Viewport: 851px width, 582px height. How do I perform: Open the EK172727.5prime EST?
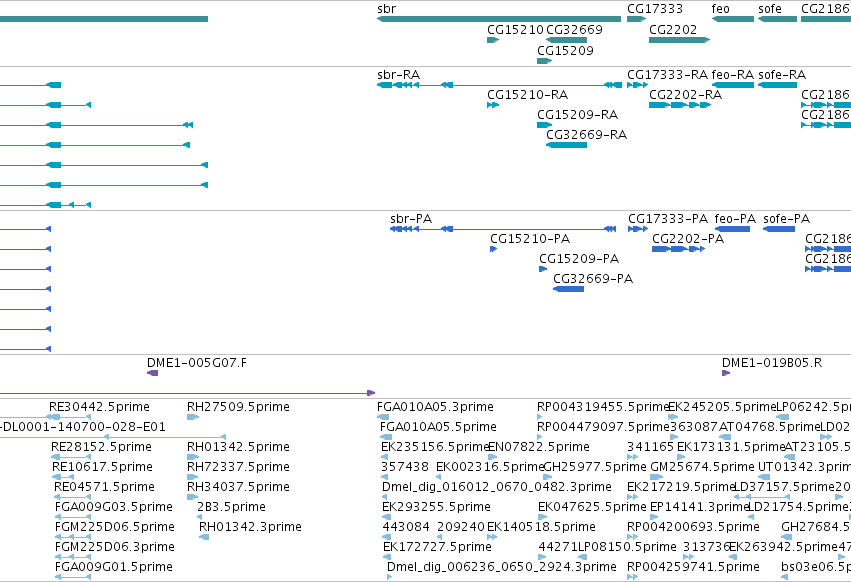point(387,557)
